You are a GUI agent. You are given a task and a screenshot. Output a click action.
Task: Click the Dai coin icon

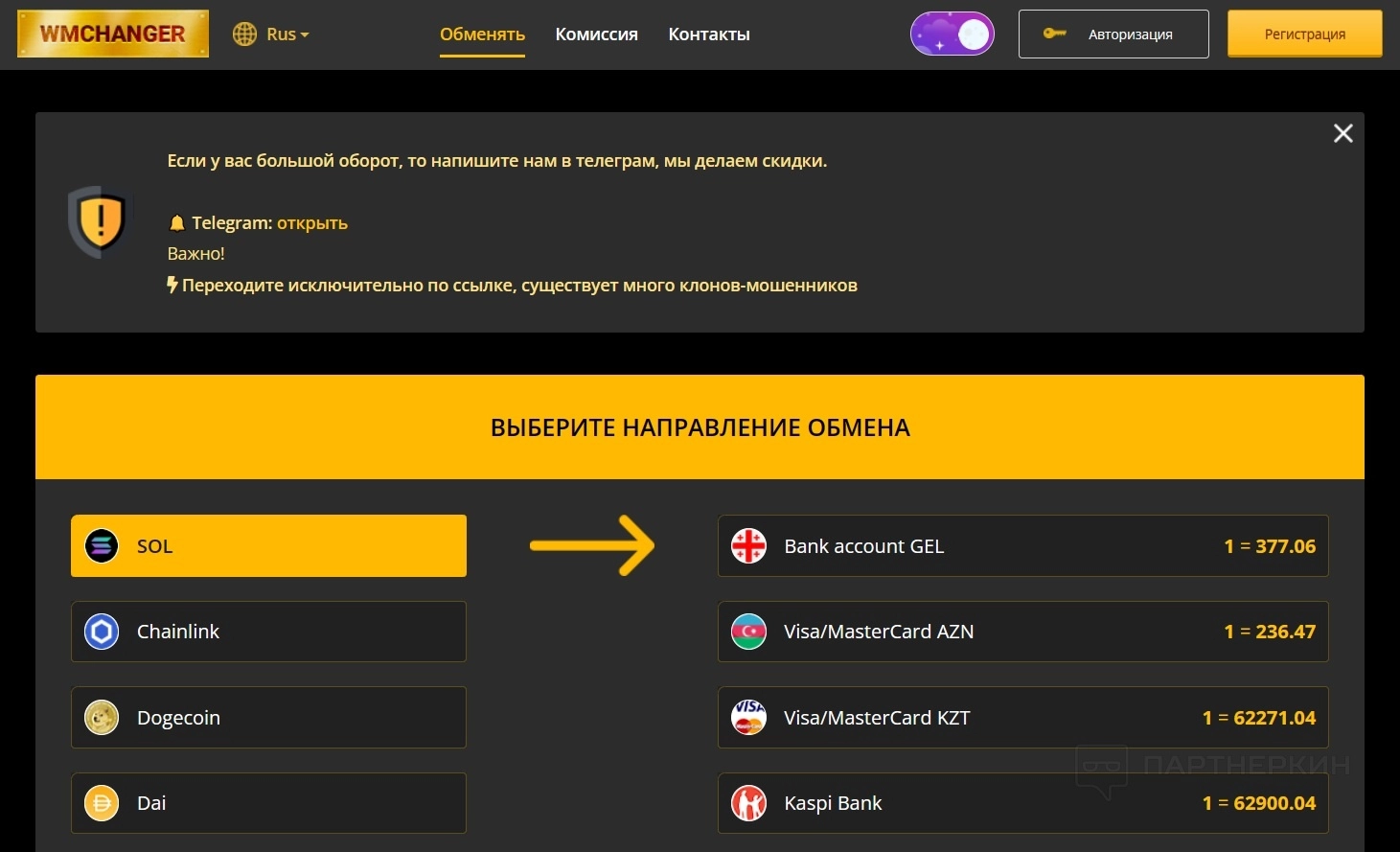click(x=102, y=803)
